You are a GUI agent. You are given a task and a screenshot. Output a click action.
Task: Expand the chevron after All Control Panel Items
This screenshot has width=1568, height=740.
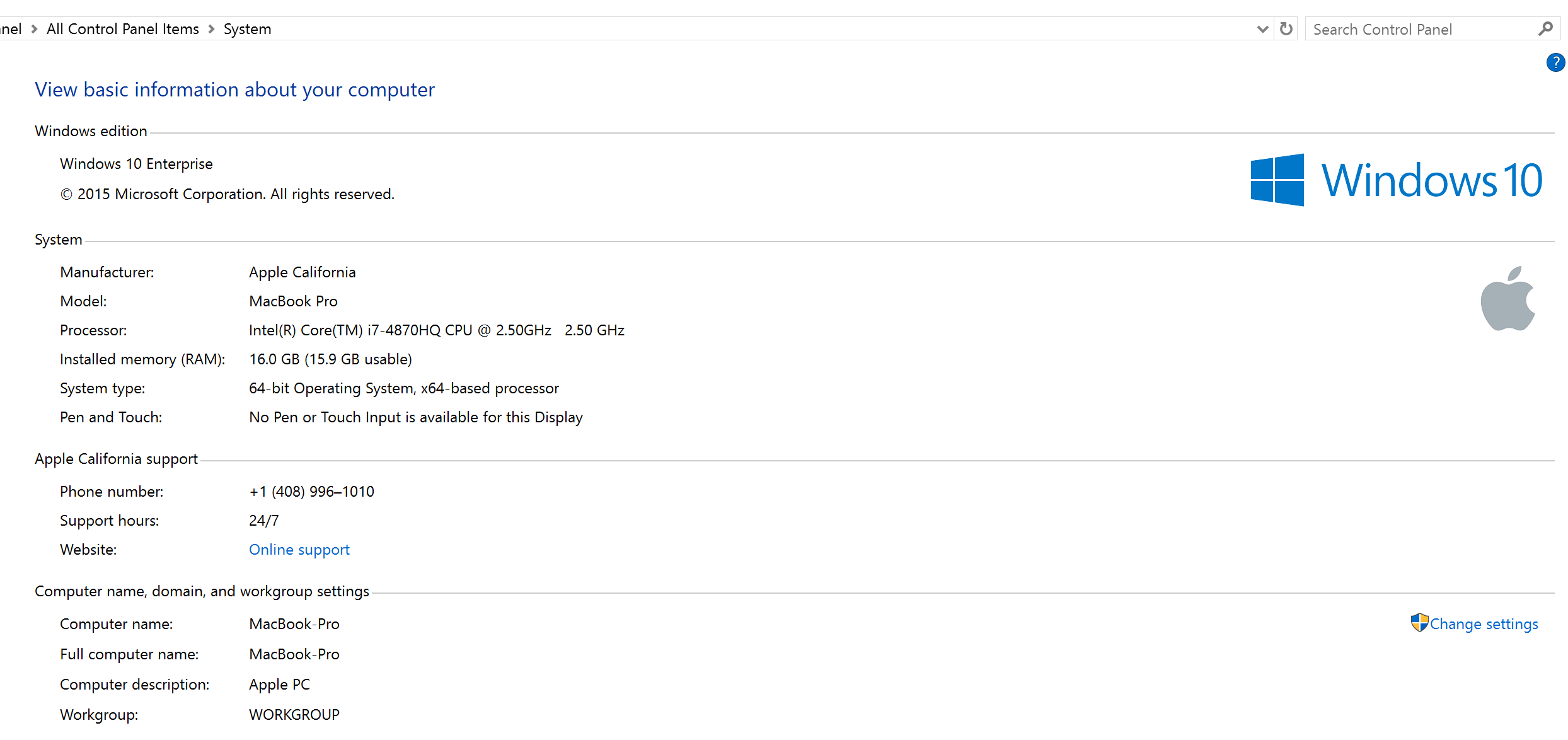[212, 29]
